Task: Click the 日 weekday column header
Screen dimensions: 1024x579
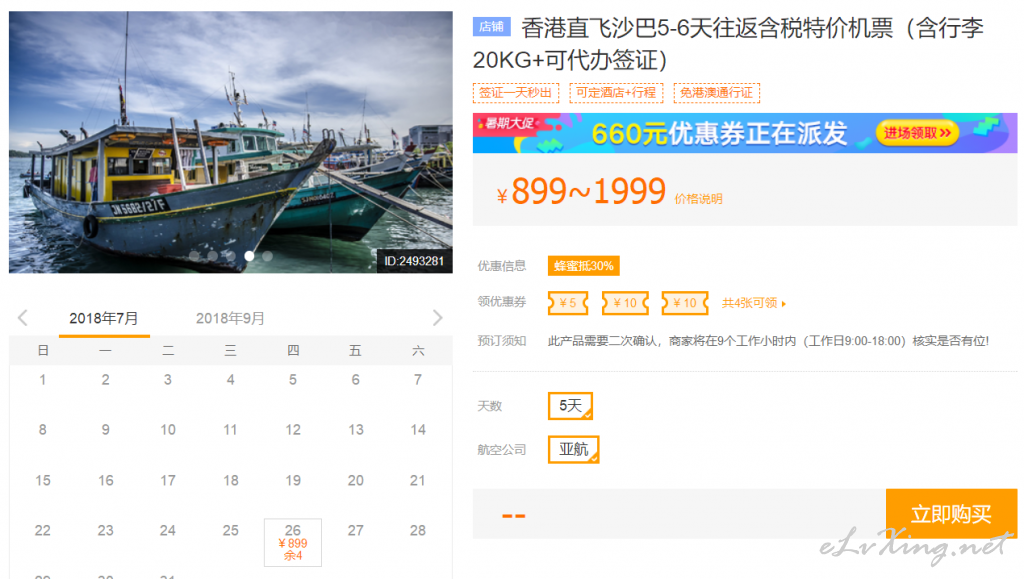Action: [x=42, y=351]
